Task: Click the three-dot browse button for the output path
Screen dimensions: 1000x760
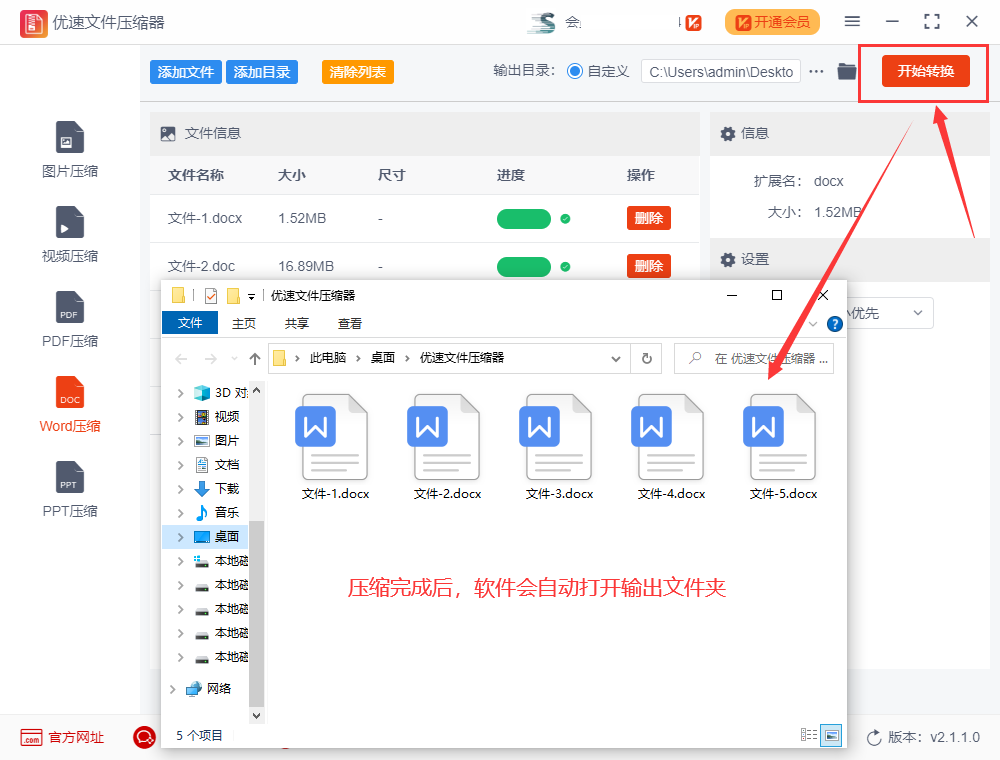Action: [x=816, y=71]
